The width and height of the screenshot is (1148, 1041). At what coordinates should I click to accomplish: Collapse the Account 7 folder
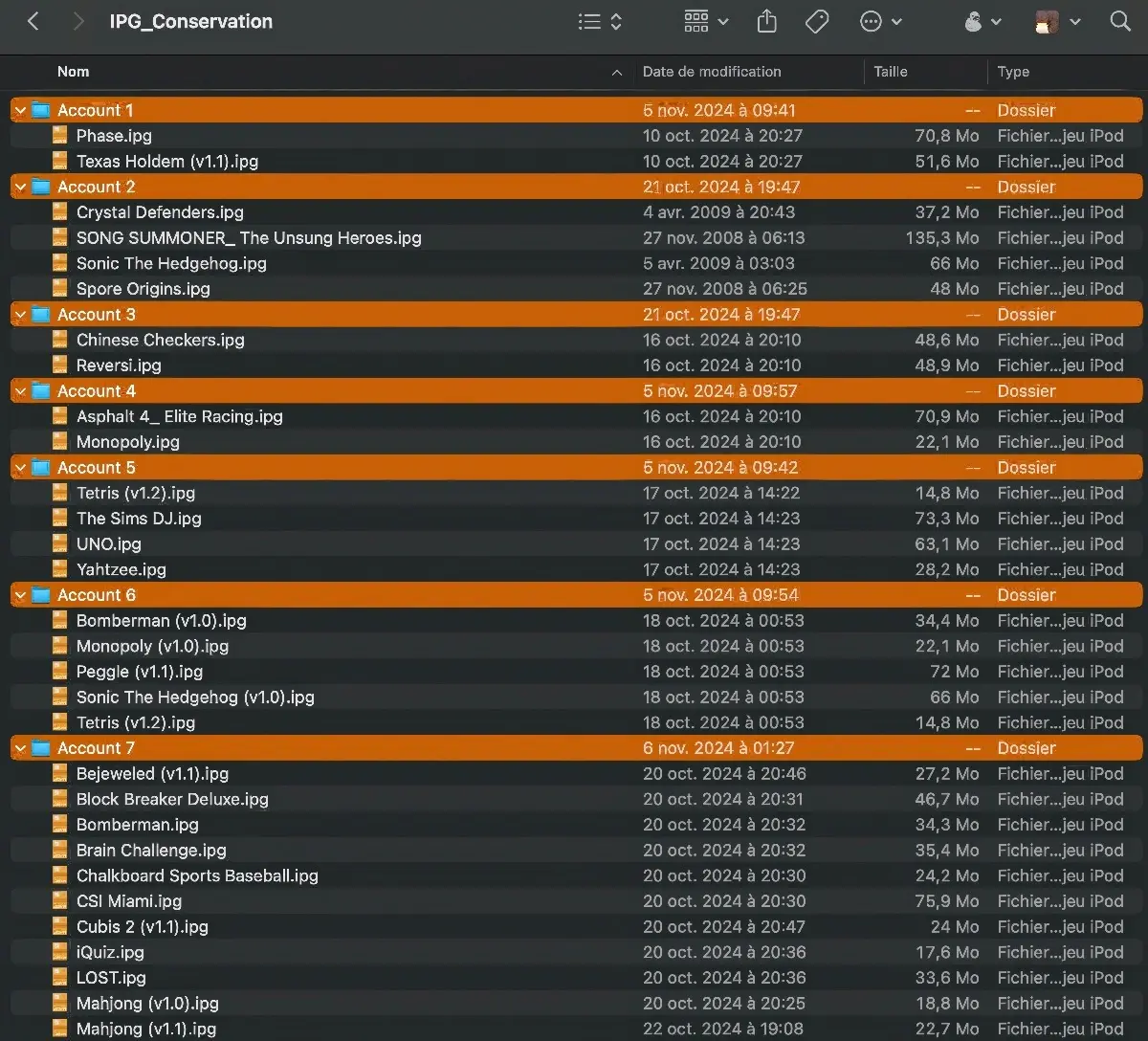point(20,748)
